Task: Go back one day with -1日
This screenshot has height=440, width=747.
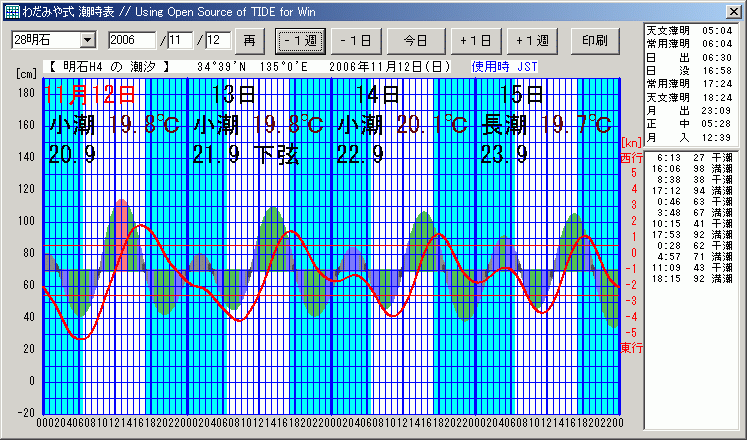Action: coord(358,40)
